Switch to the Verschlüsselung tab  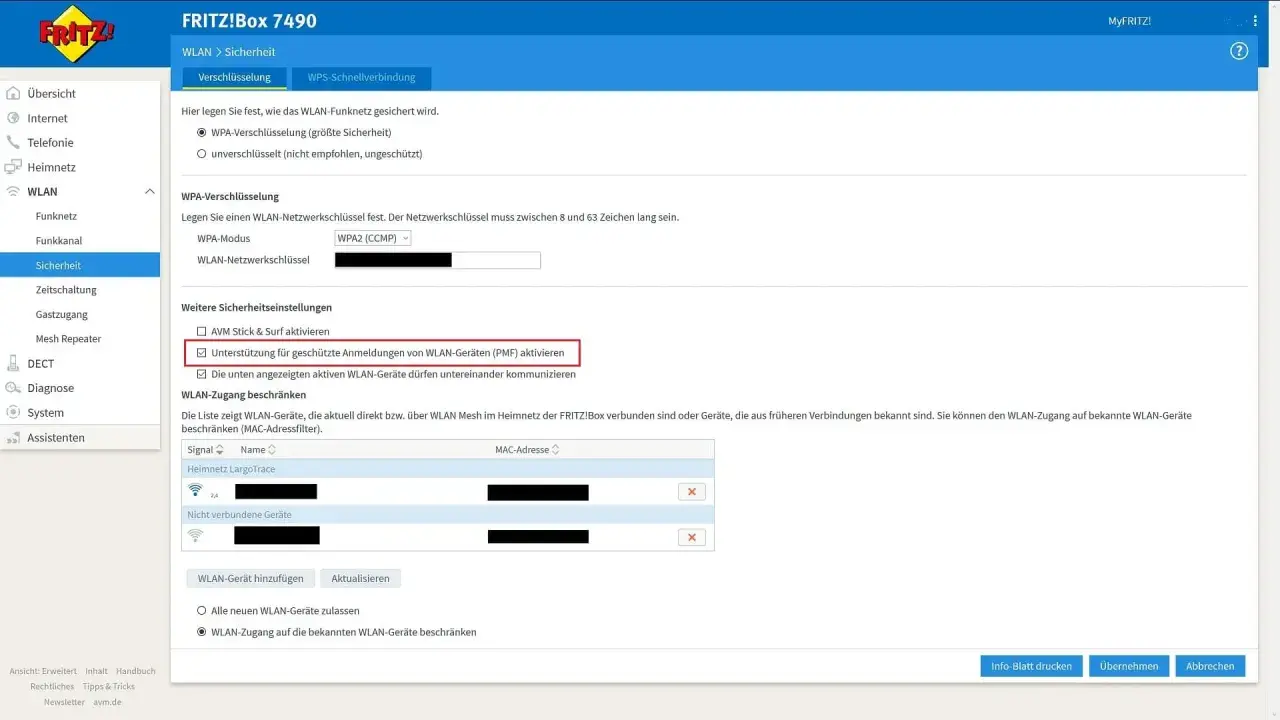pos(234,77)
